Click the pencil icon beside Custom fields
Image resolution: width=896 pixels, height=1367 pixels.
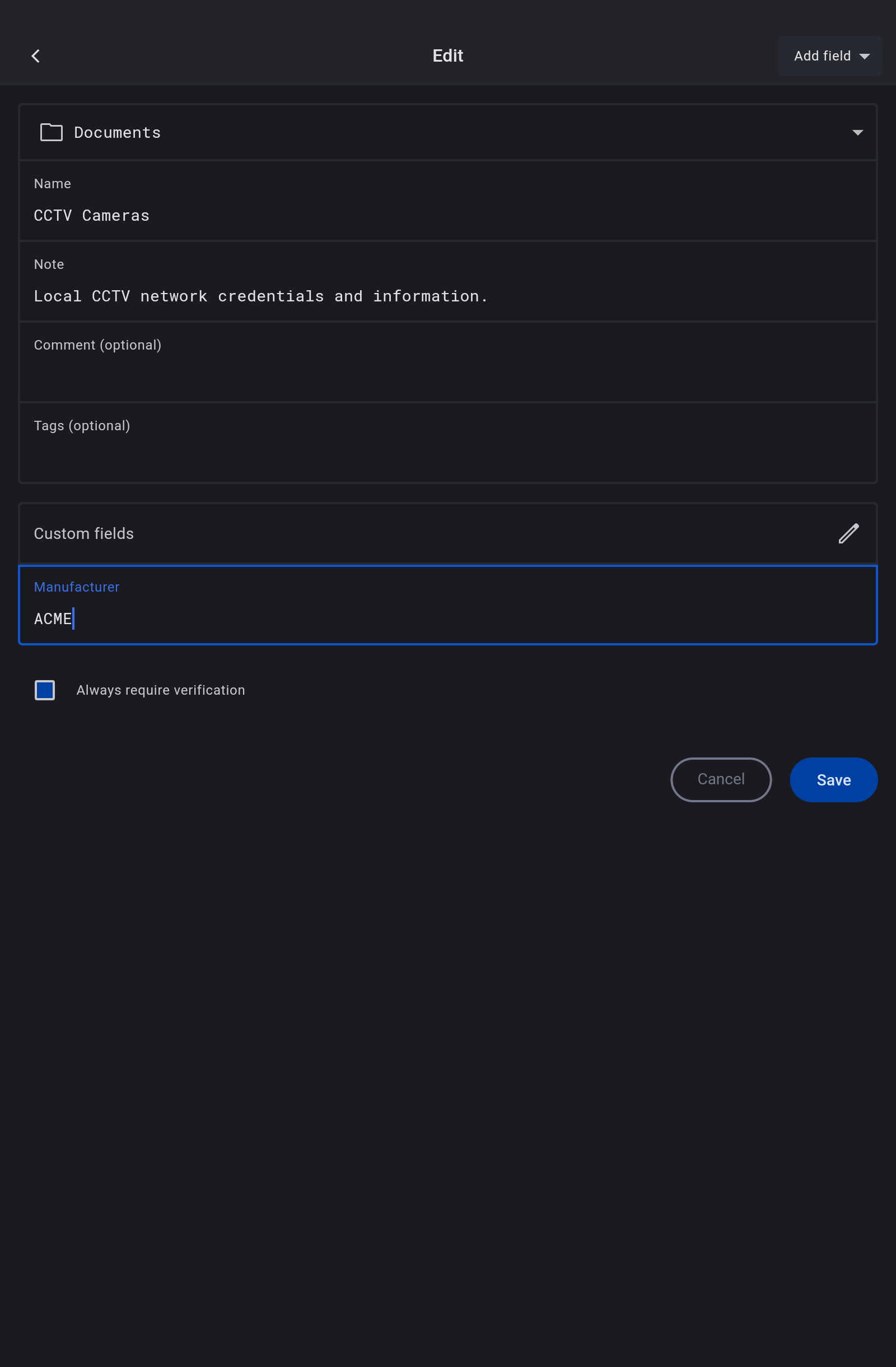[848, 533]
